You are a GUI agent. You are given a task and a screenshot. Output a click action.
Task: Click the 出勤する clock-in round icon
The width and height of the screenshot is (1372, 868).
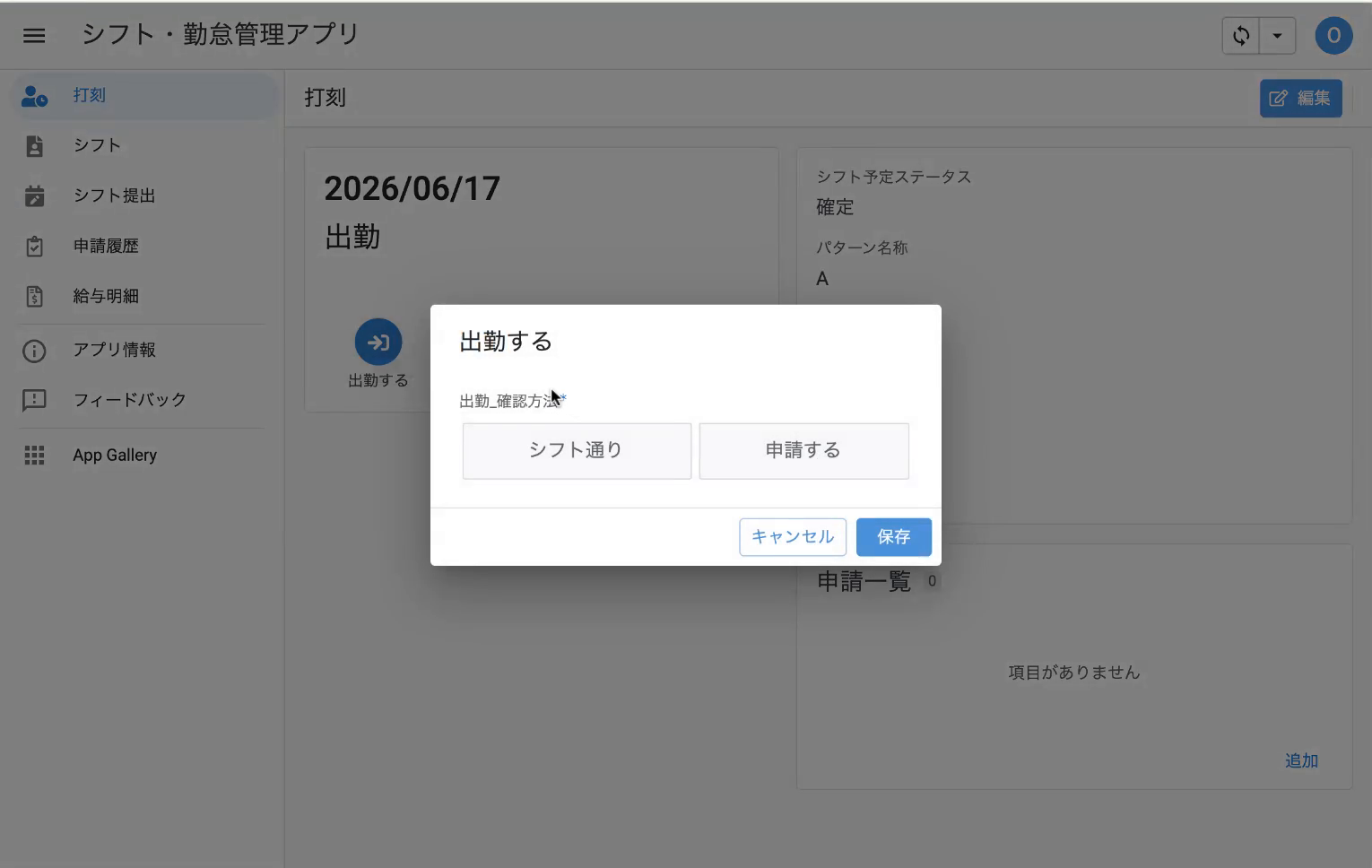tap(378, 342)
